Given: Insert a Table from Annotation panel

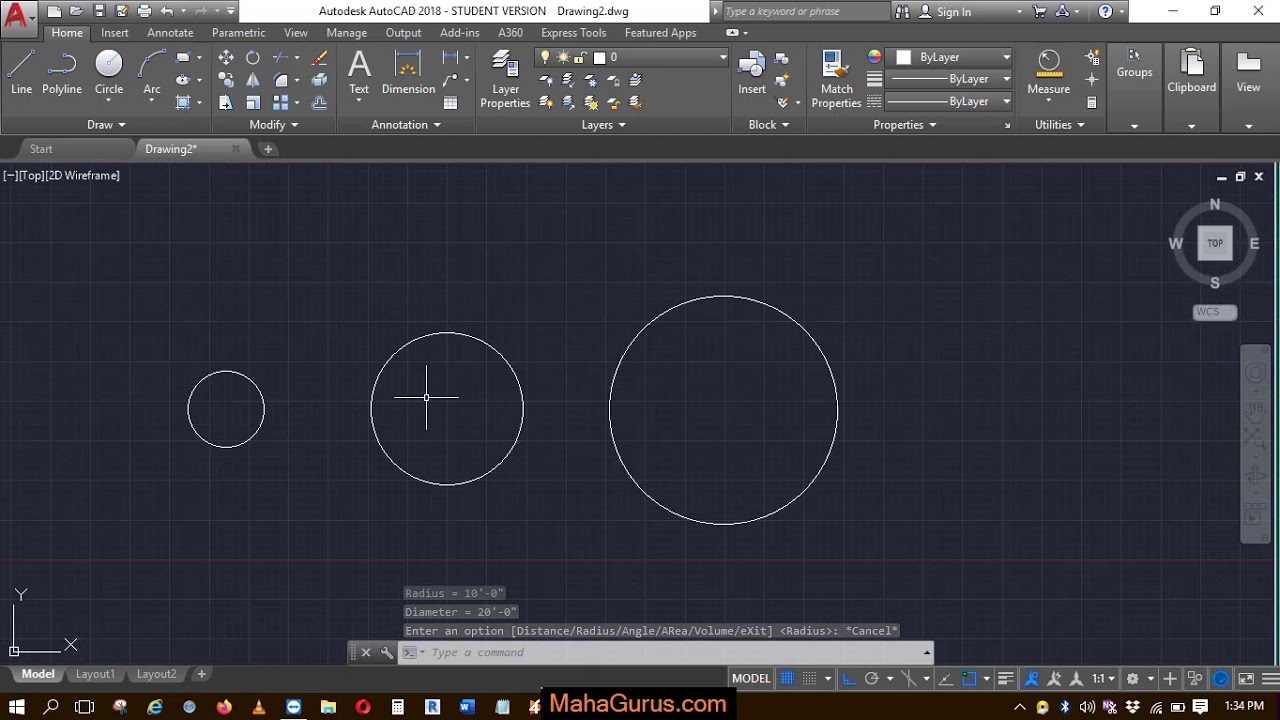Looking at the screenshot, I should click(x=451, y=102).
